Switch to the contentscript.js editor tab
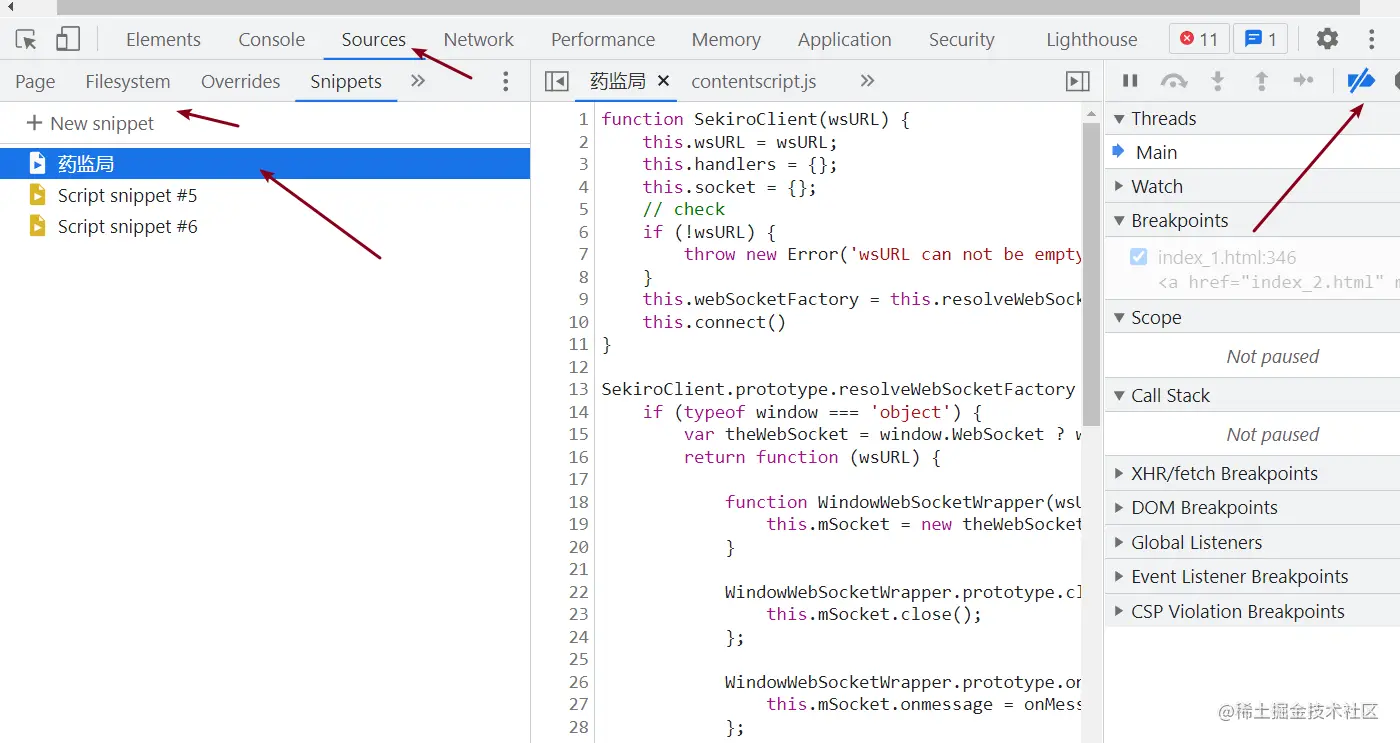 [x=754, y=82]
